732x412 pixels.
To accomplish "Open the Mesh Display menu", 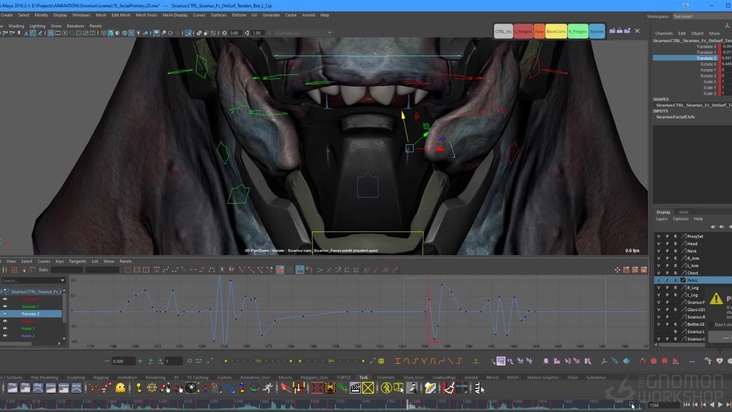I will pyautogui.click(x=175, y=15).
